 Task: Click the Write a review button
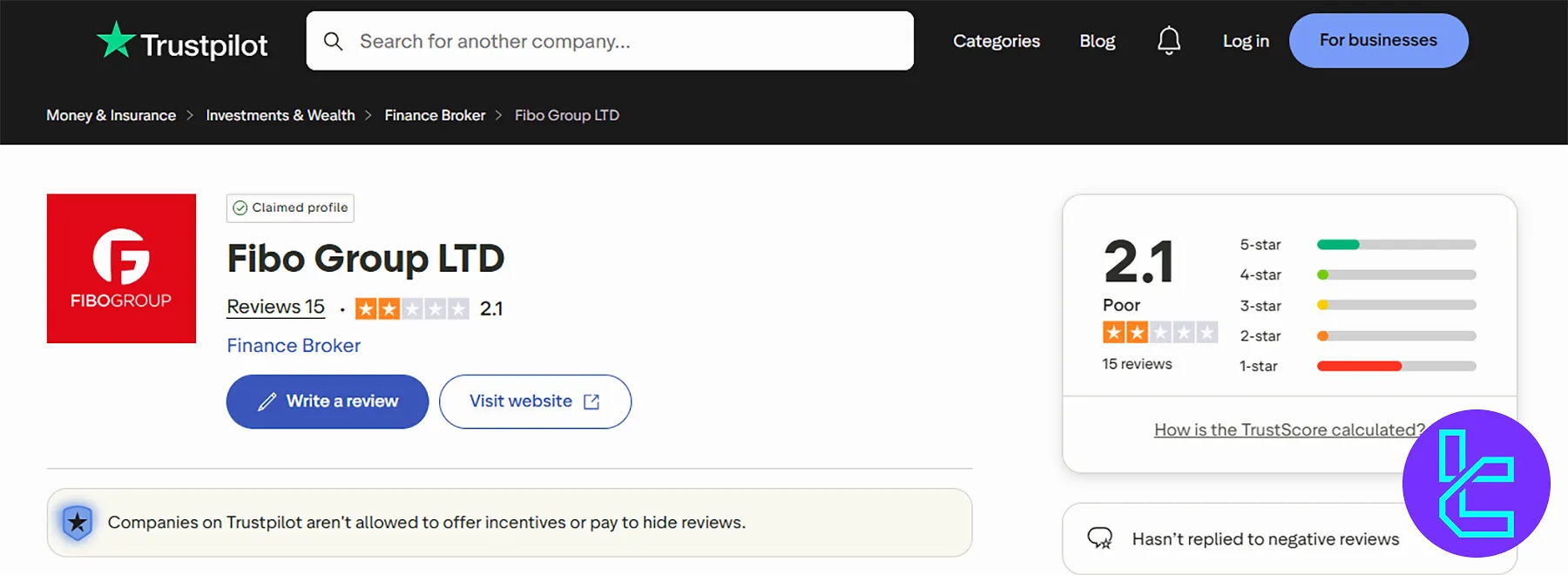point(327,401)
